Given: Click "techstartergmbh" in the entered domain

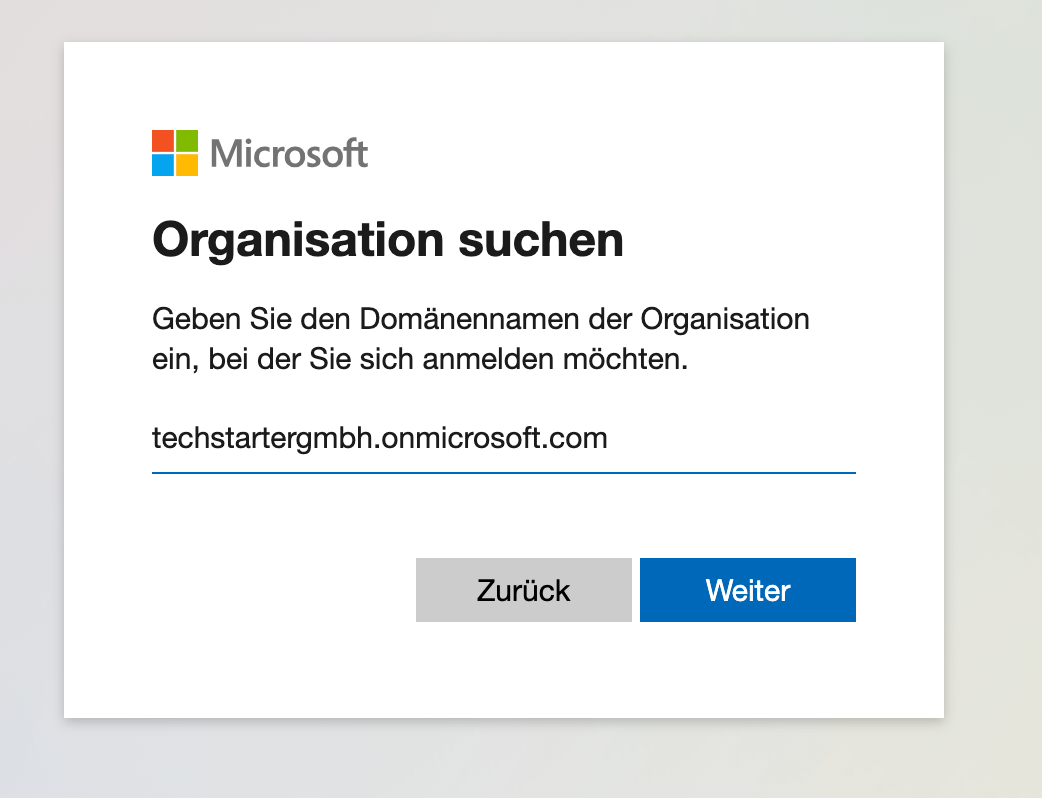Looking at the screenshot, I should pyautogui.click(x=265, y=439).
